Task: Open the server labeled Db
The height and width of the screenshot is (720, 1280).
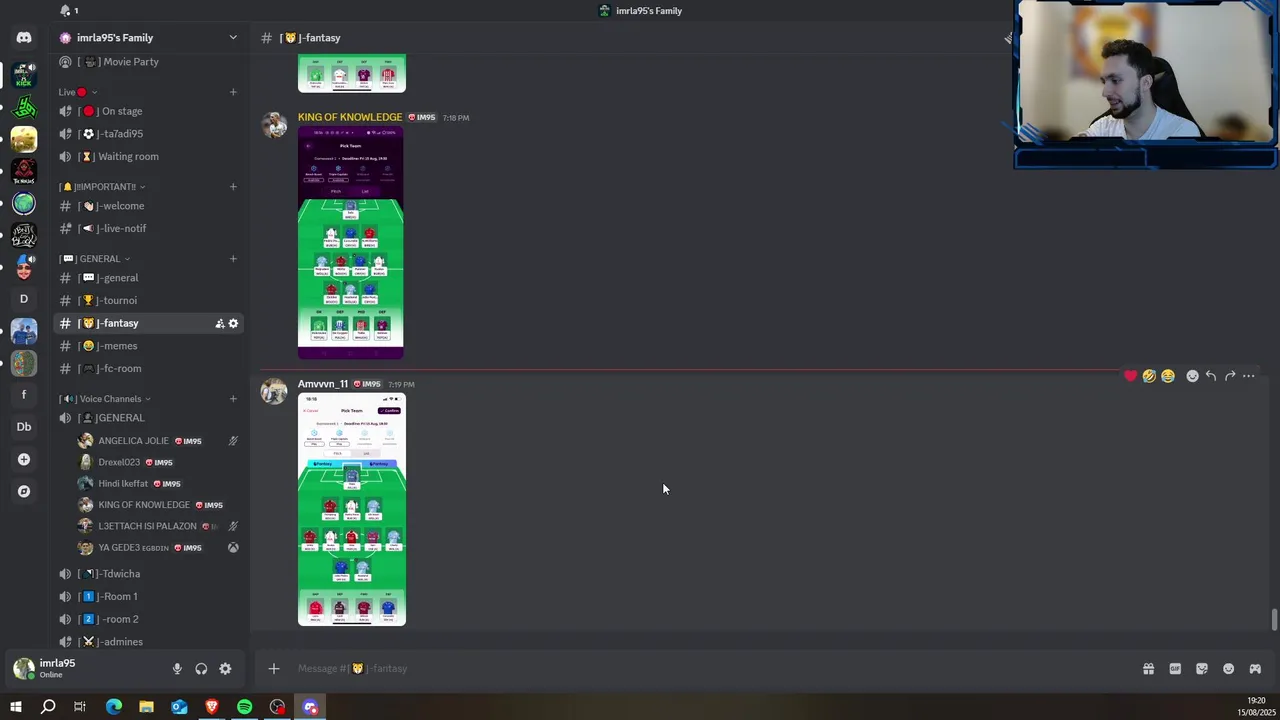Action: 24,427
